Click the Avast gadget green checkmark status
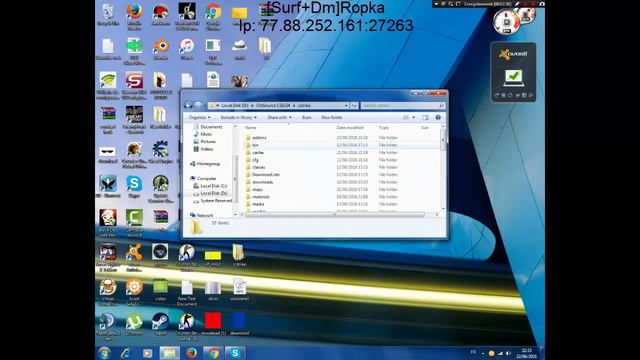 click(x=513, y=77)
